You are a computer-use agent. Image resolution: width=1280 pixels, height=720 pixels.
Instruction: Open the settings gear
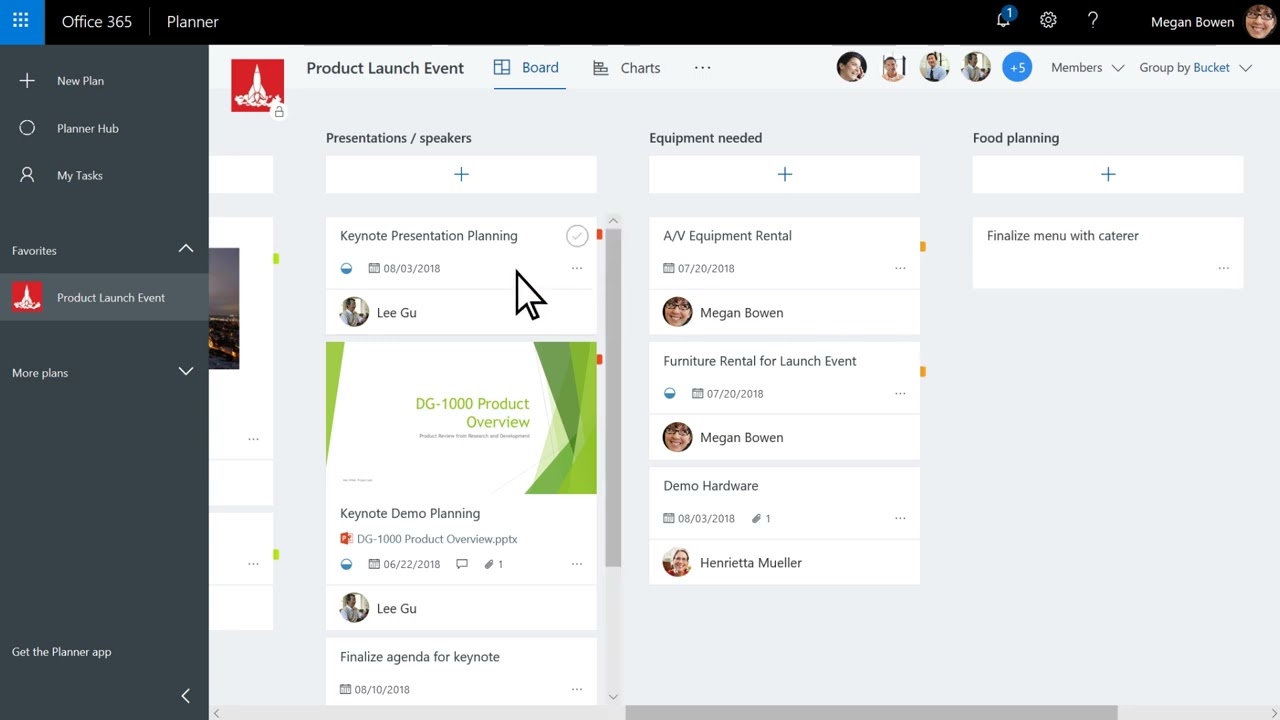[1048, 21]
